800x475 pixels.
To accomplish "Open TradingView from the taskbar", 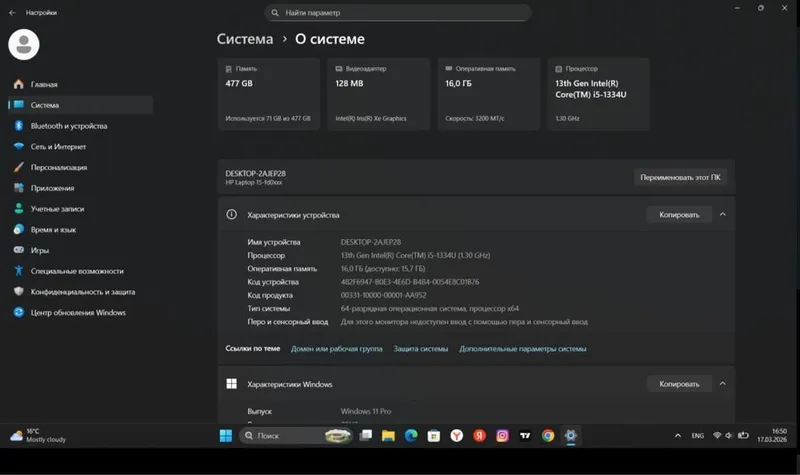I will [525, 436].
